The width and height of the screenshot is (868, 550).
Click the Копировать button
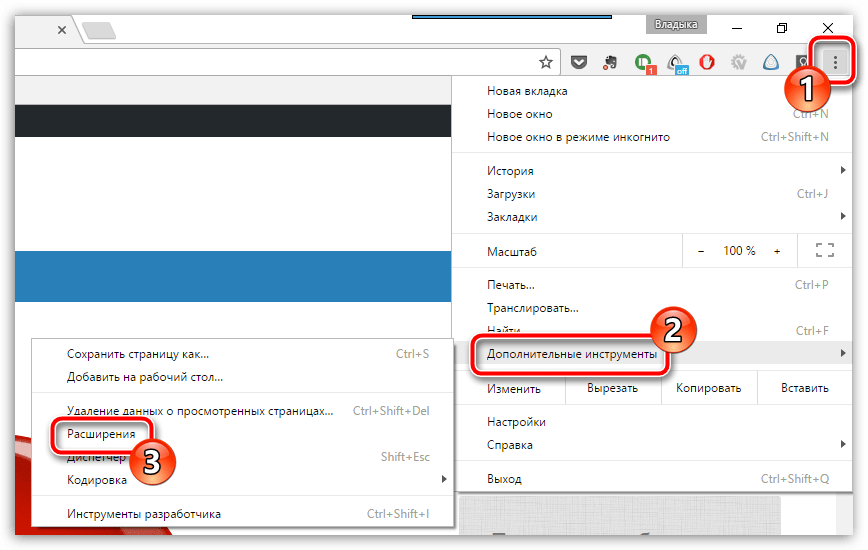709,388
